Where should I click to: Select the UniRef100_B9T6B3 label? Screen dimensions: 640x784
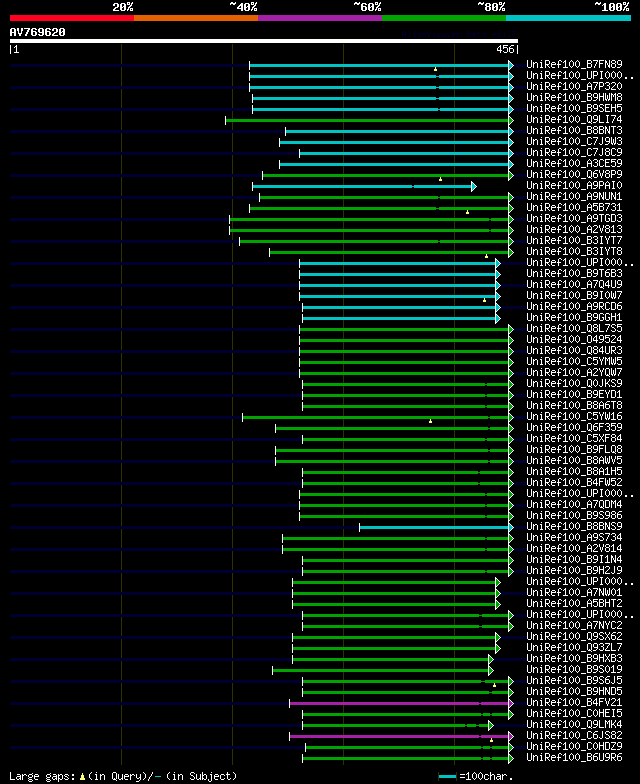(x=574, y=274)
